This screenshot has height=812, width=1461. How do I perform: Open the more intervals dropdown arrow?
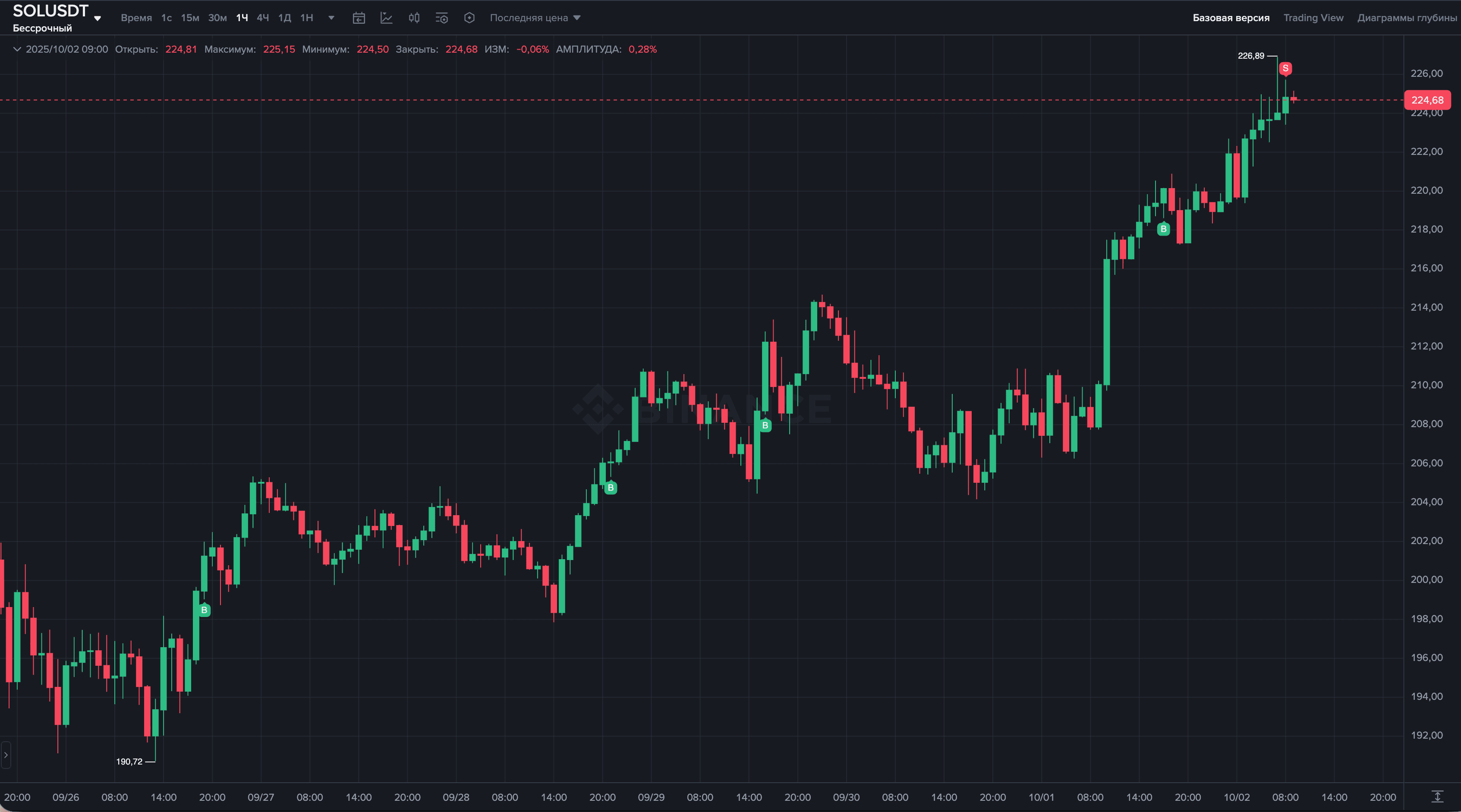point(331,18)
